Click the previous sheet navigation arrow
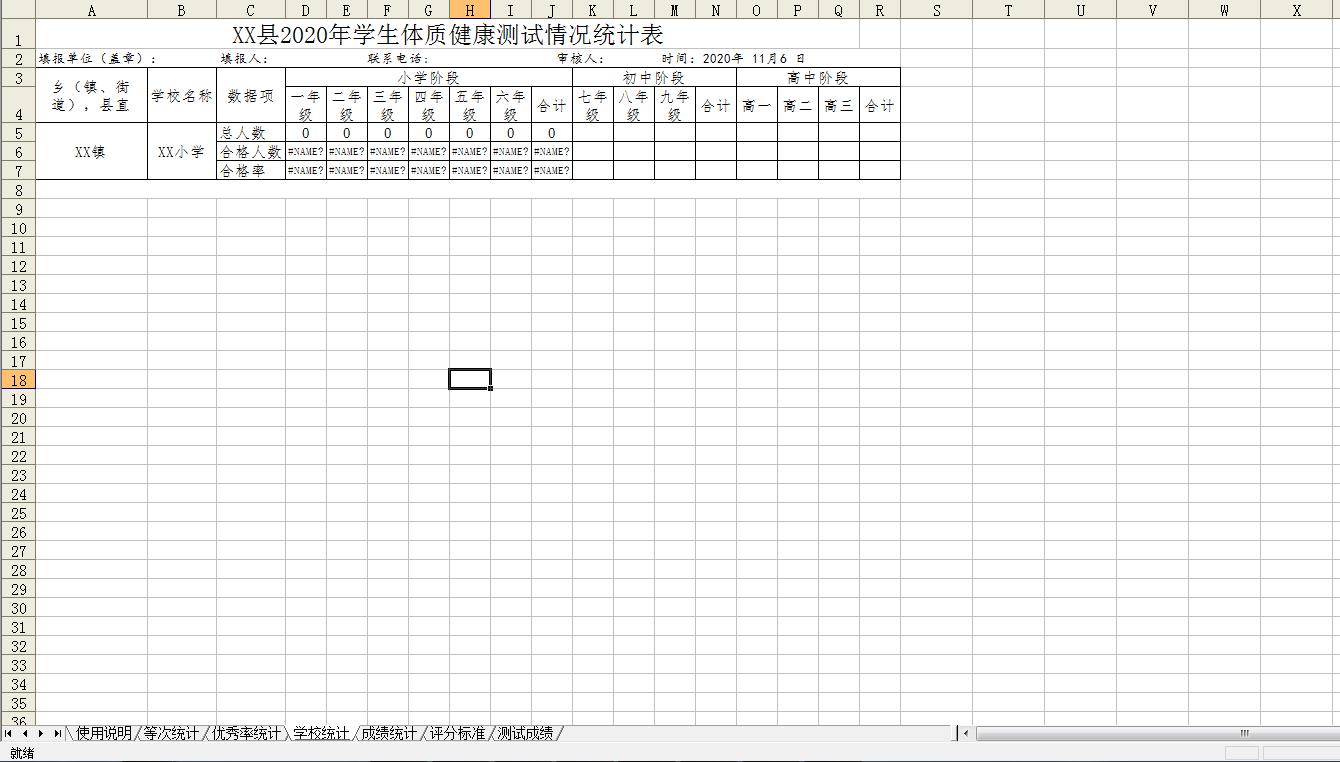Viewport: 1340px width, 762px height. (24, 734)
